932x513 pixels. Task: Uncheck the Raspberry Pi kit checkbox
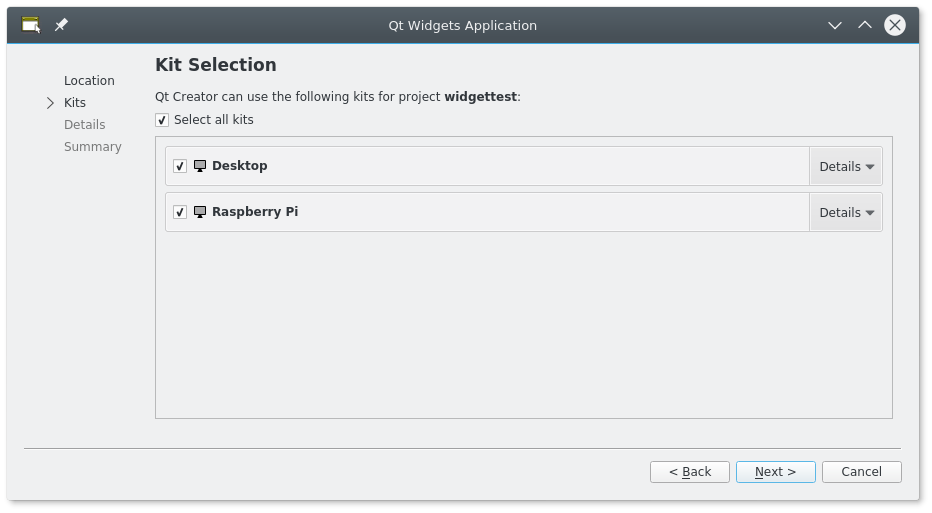click(180, 212)
